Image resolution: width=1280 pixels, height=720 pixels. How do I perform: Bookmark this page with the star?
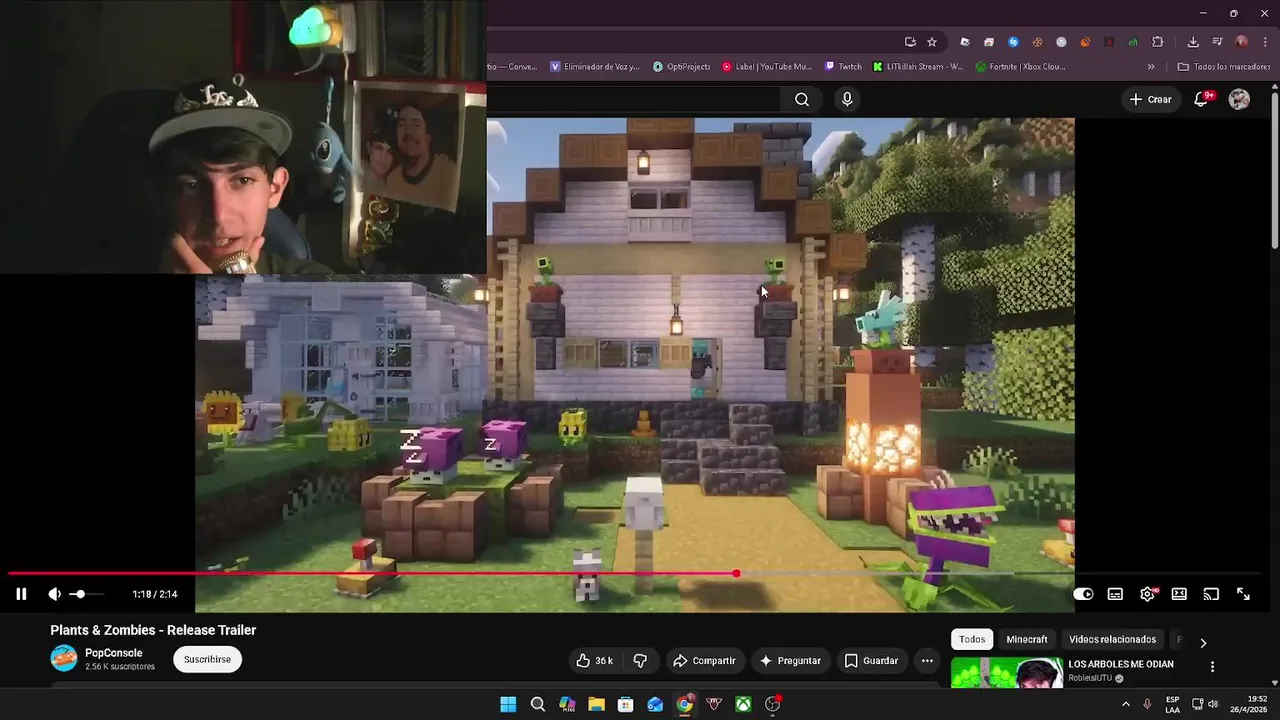tap(932, 42)
